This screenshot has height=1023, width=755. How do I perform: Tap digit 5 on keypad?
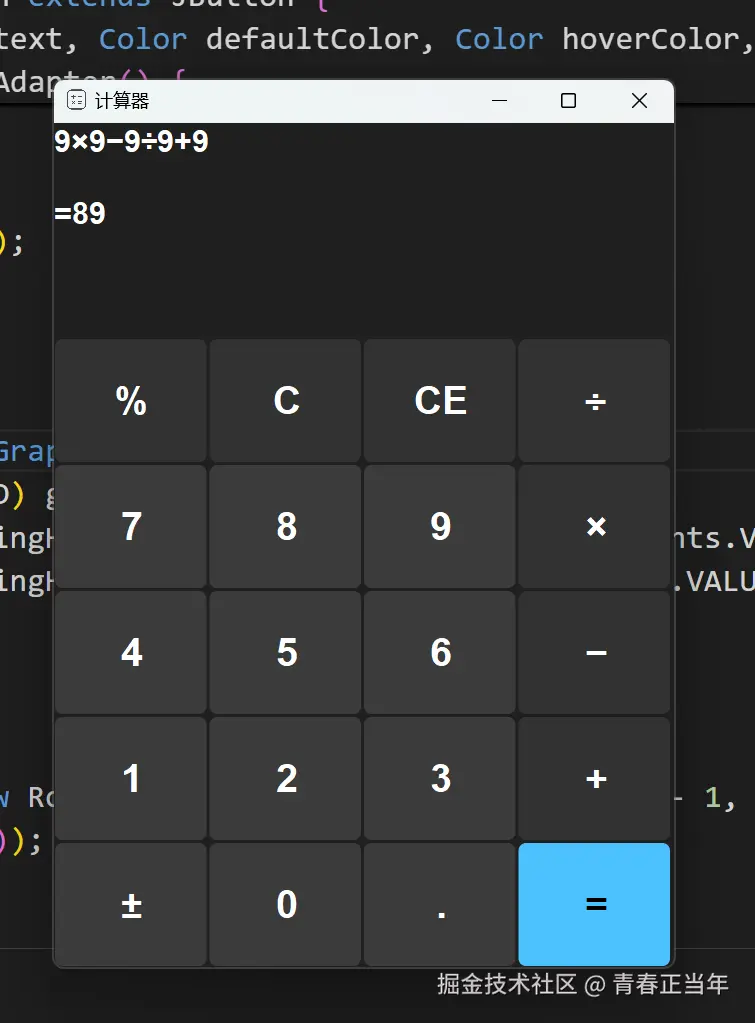pos(286,652)
